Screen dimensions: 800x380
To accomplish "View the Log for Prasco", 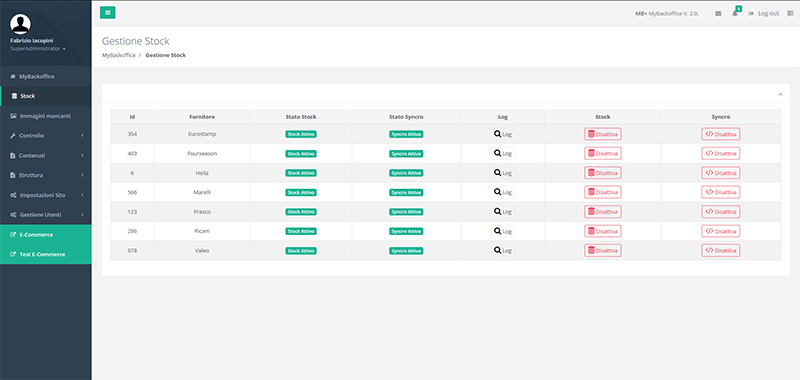I will (x=503, y=212).
